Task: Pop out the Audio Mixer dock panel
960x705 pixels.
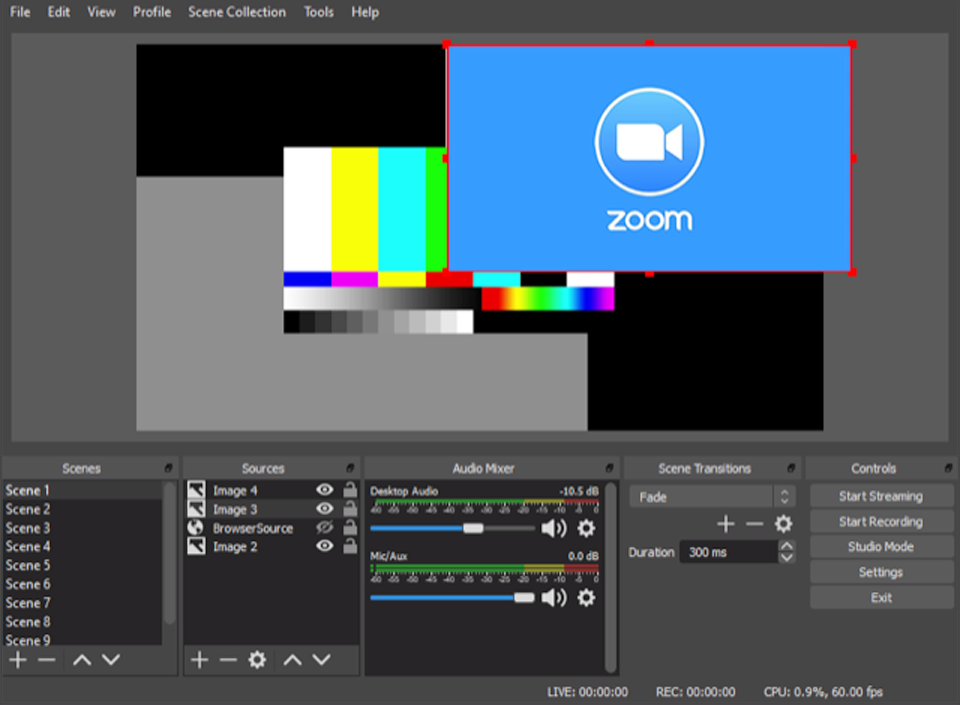Action: click(609, 468)
